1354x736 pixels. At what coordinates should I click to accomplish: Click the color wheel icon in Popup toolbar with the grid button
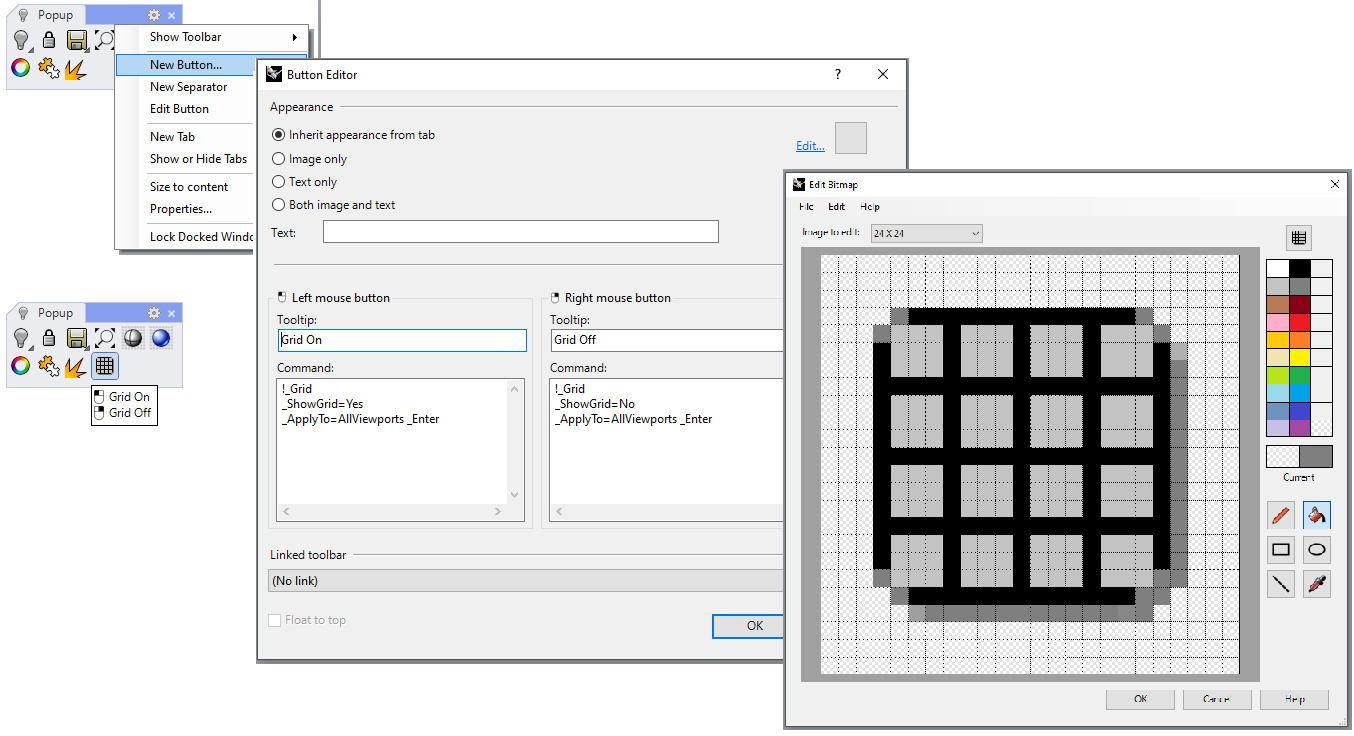(20, 366)
